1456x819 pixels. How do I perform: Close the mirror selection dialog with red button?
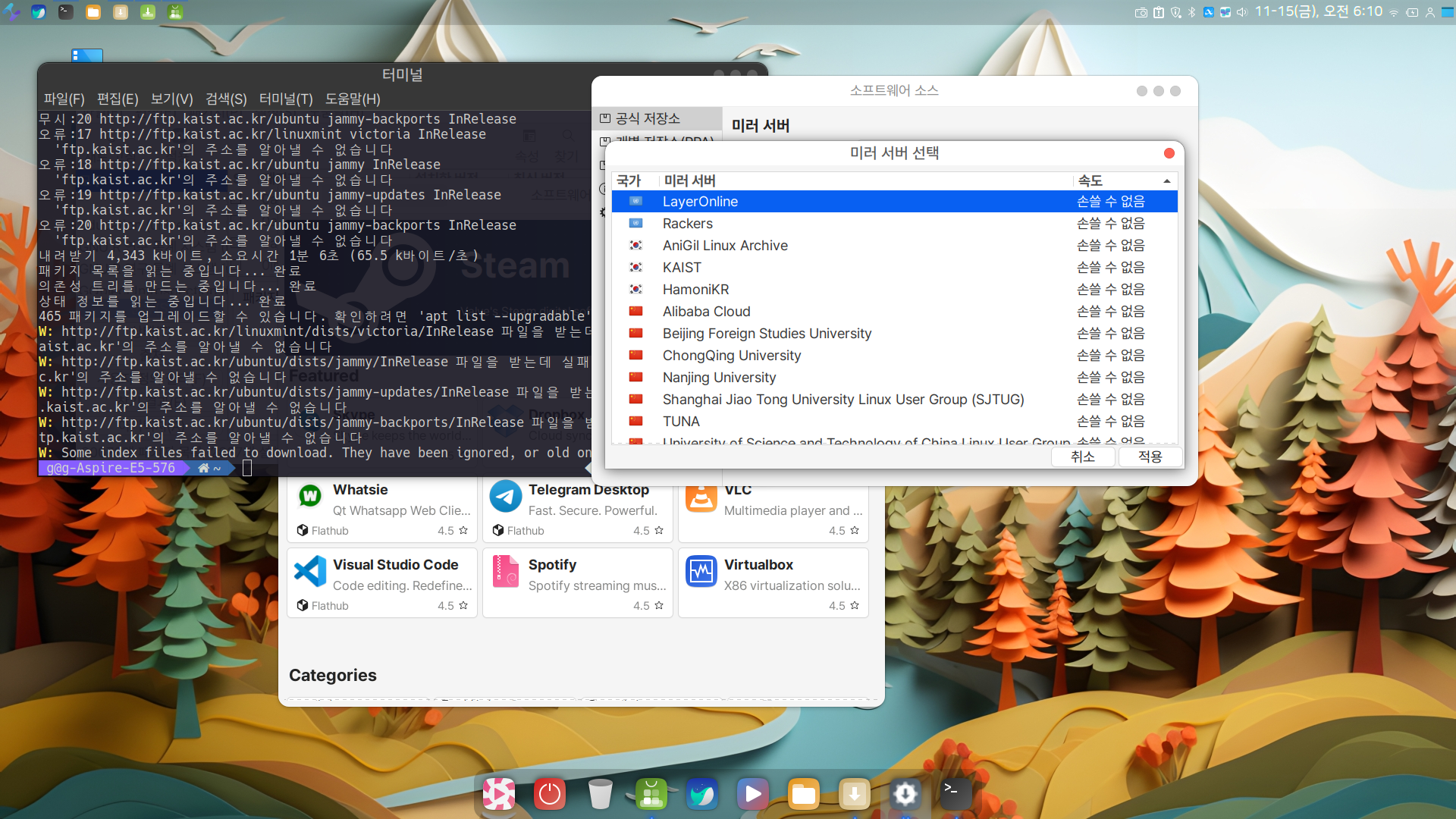pyautogui.click(x=1169, y=153)
